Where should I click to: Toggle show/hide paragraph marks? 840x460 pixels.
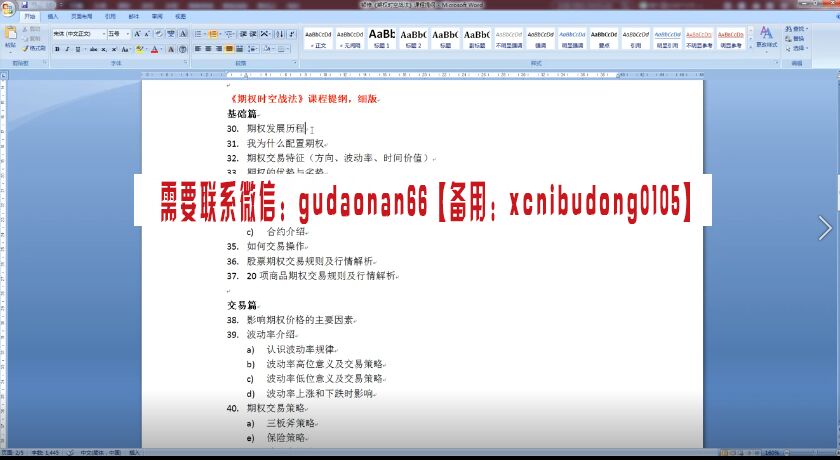coord(292,34)
